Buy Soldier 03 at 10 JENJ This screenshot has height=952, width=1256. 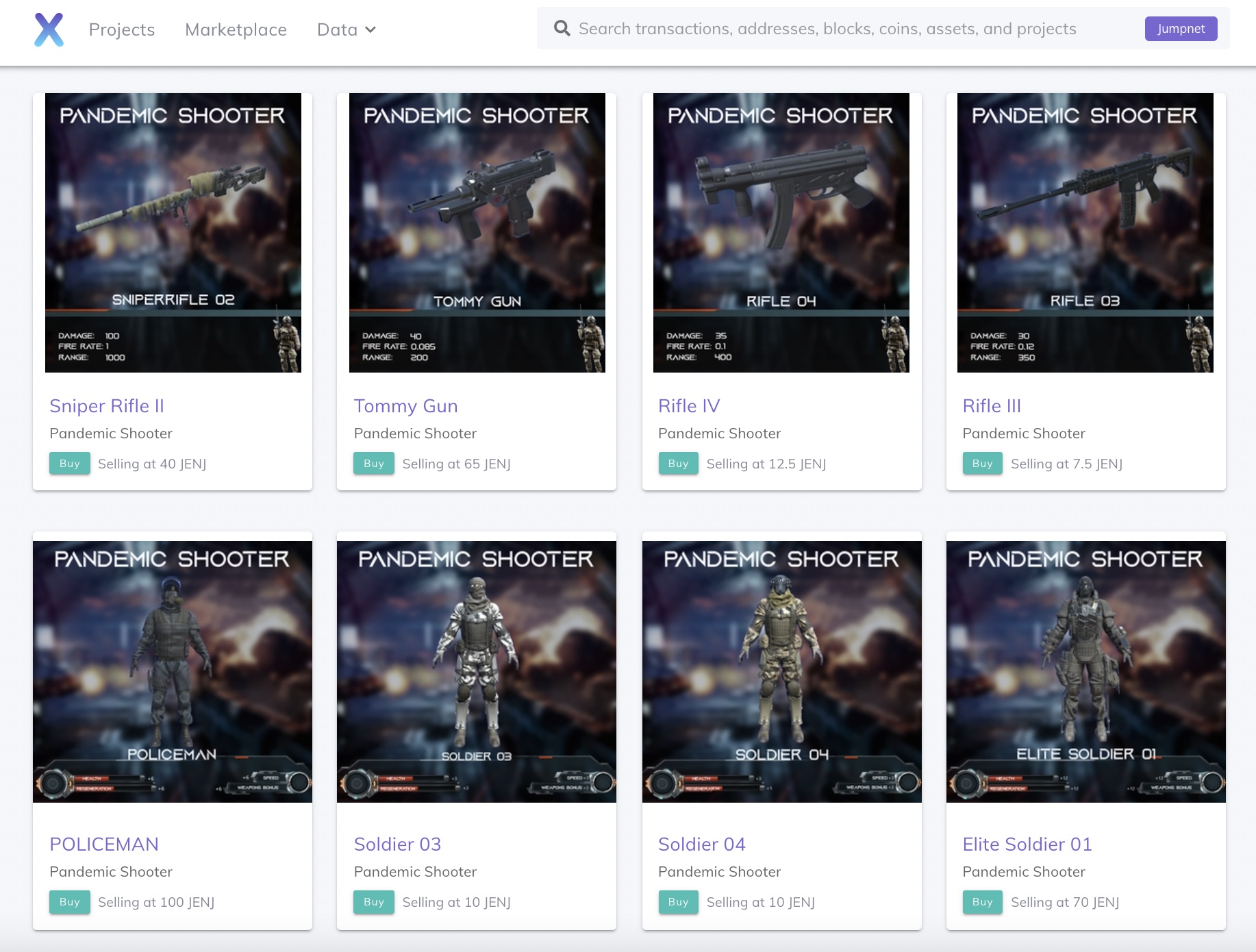click(374, 902)
